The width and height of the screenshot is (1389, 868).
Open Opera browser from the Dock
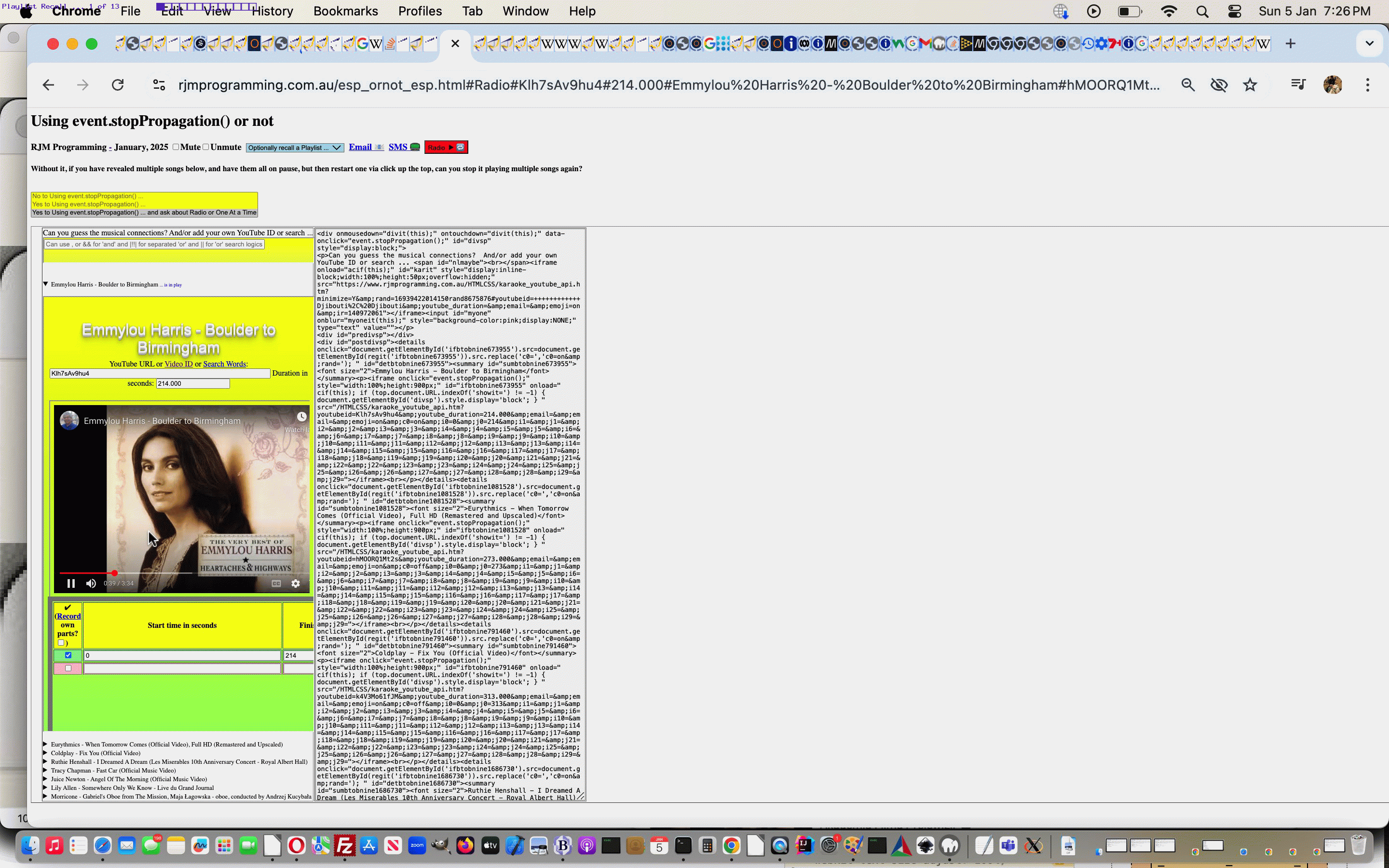coord(296,846)
